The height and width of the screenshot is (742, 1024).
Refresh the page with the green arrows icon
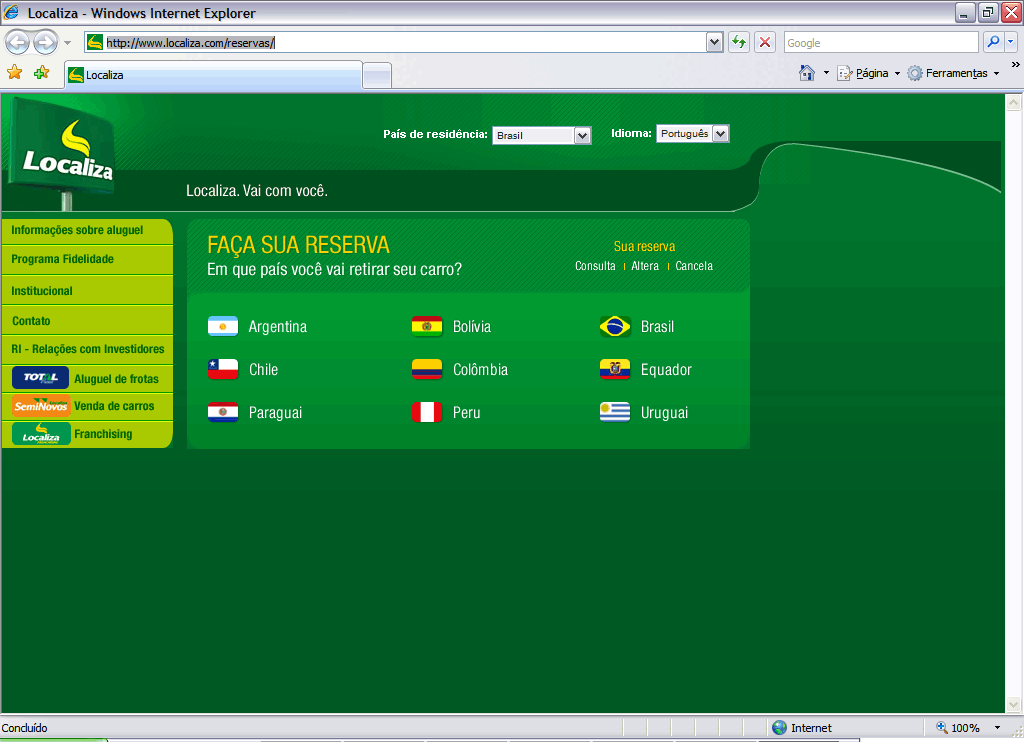point(739,42)
